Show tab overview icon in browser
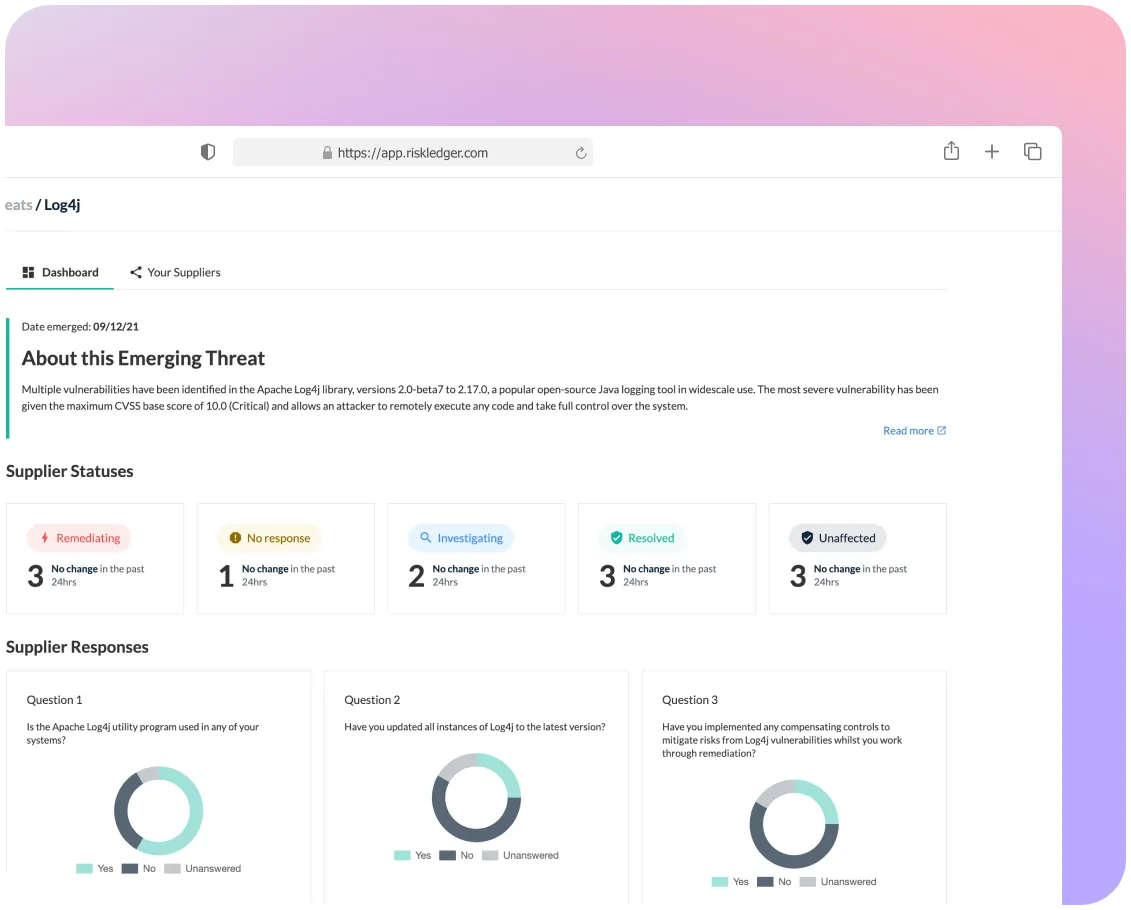Image resolution: width=1131 pixels, height=910 pixels. coord(1032,151)
